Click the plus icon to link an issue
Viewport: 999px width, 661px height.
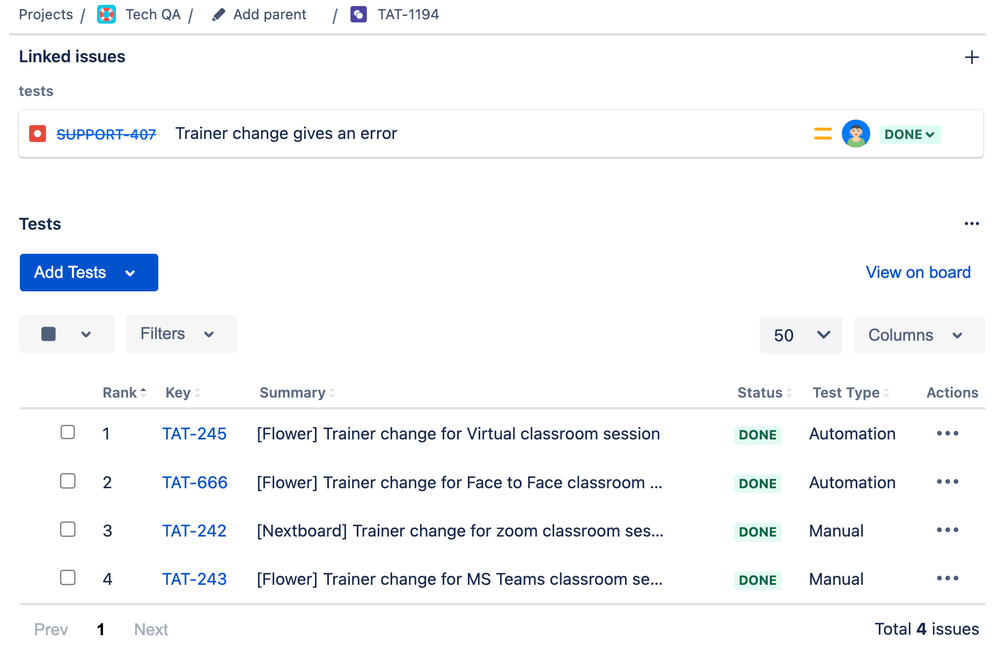[971, 57]
